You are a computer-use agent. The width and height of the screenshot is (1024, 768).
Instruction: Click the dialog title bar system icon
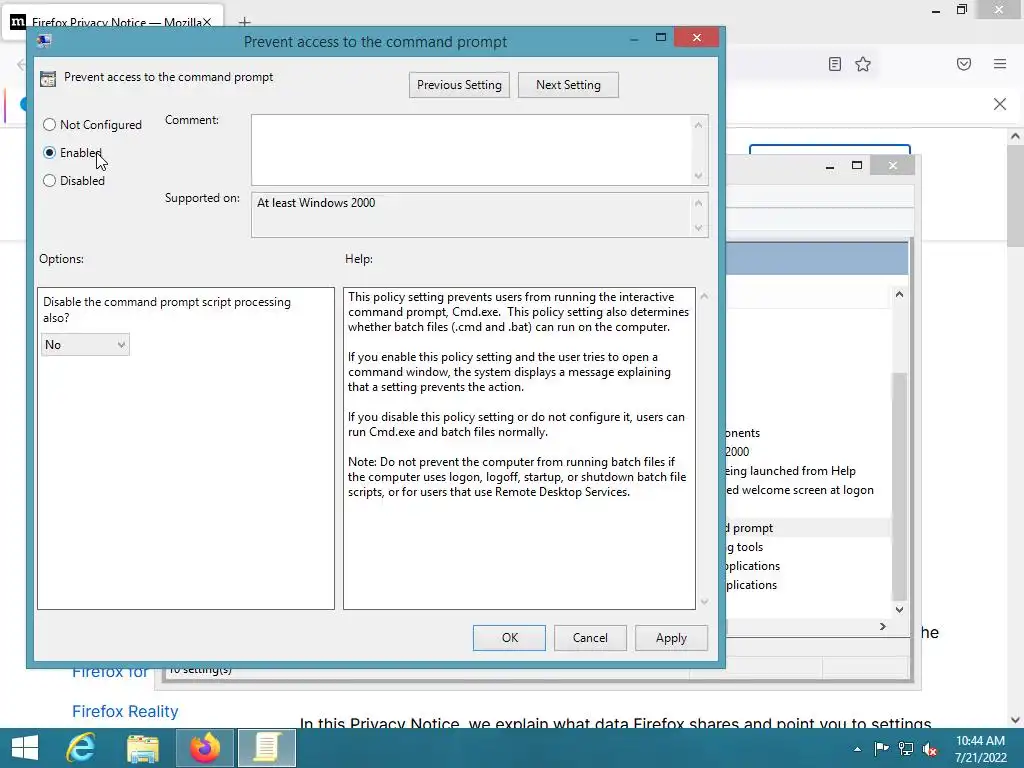click(x=44, y=41)
